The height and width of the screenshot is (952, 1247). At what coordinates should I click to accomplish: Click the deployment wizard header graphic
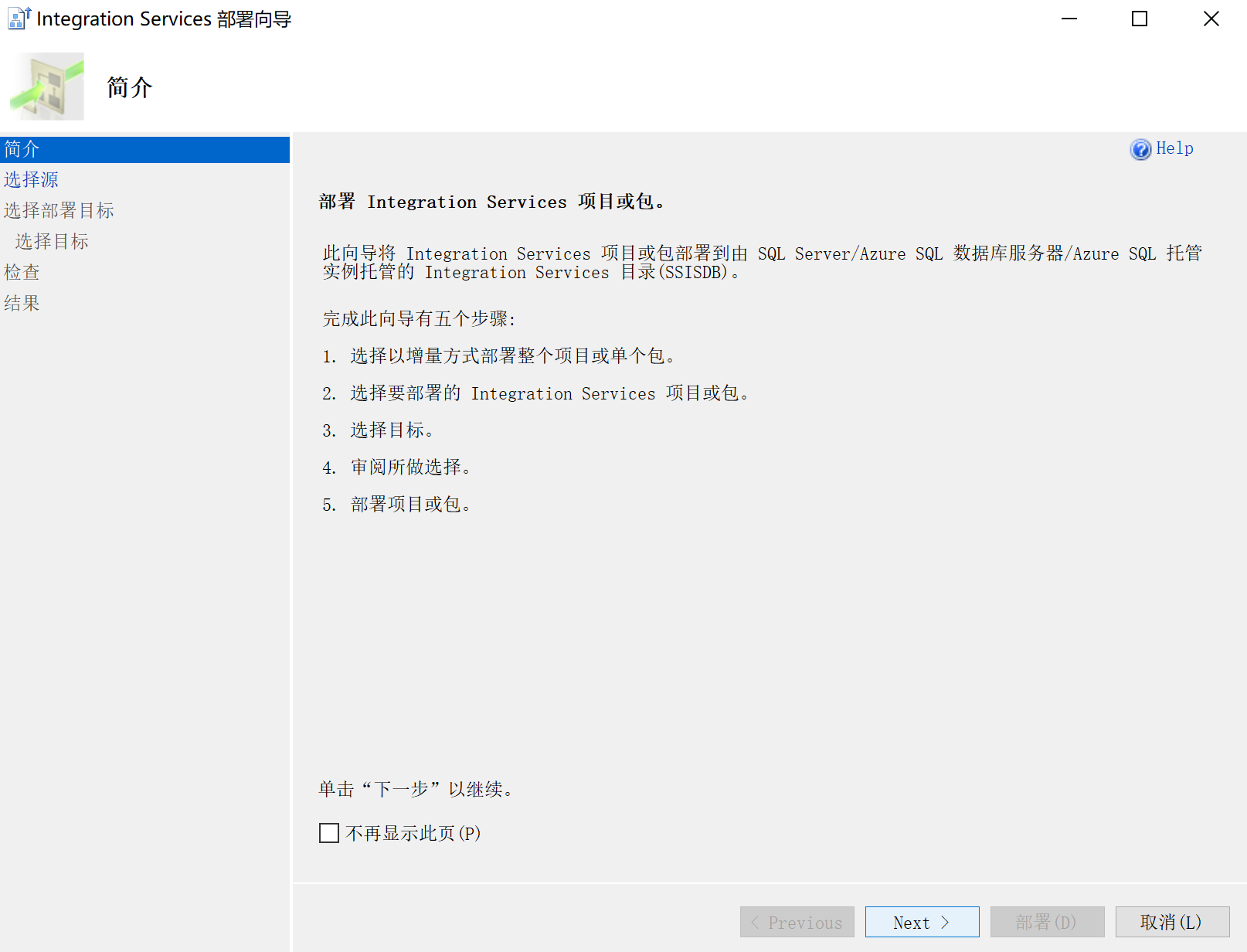point(46,87)
